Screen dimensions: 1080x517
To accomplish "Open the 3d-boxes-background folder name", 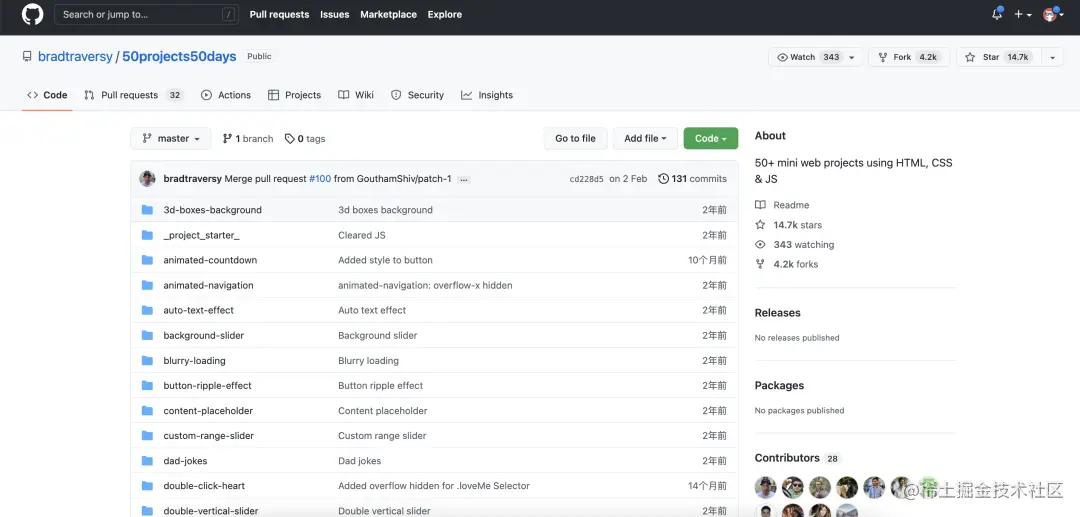I will [212, 210].
